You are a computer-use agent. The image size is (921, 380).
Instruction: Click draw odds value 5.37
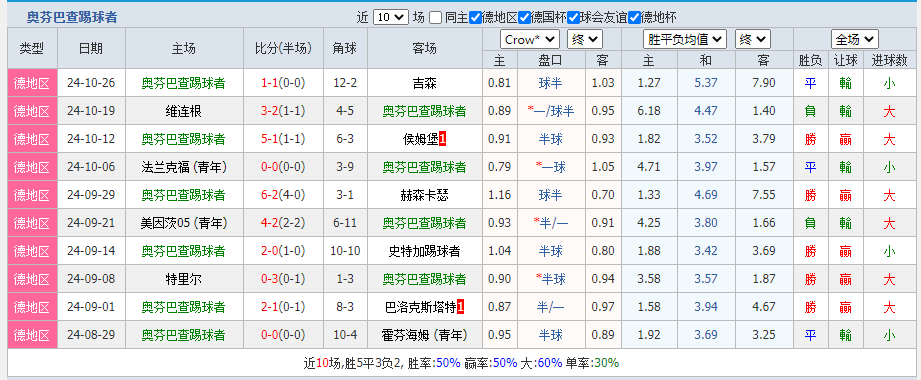coord(706,83)
